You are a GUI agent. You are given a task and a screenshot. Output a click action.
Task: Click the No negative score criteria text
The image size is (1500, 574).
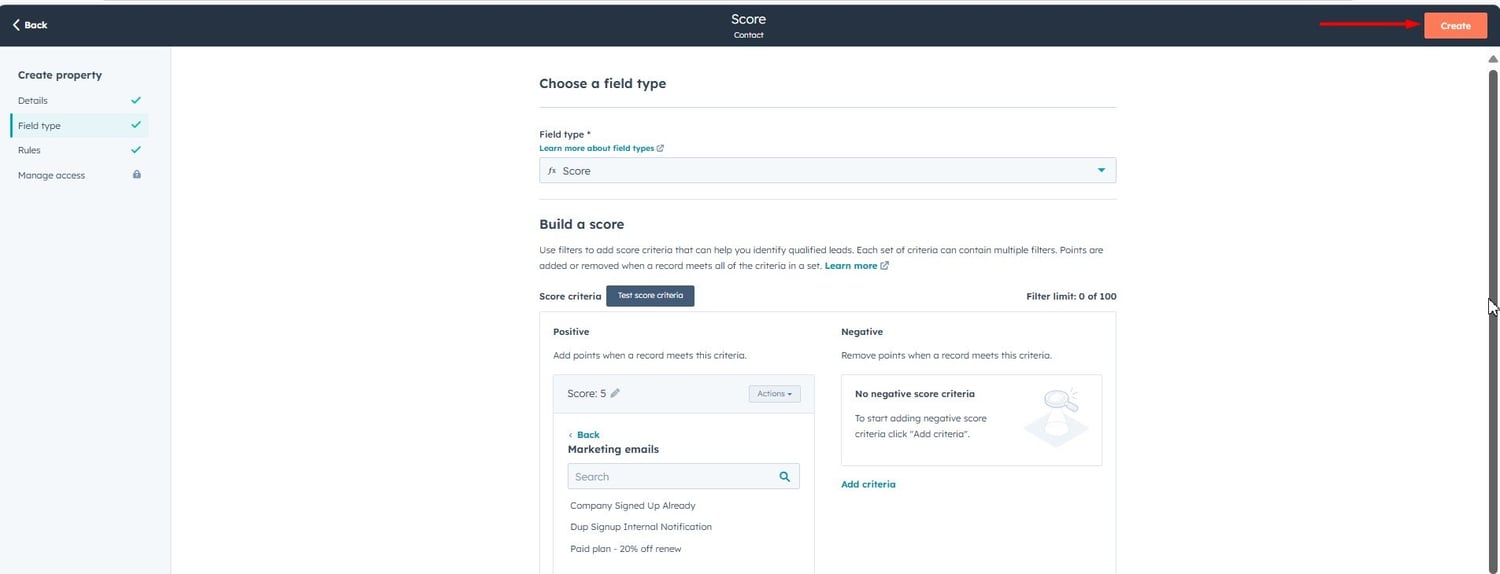(x=915, y=394)
